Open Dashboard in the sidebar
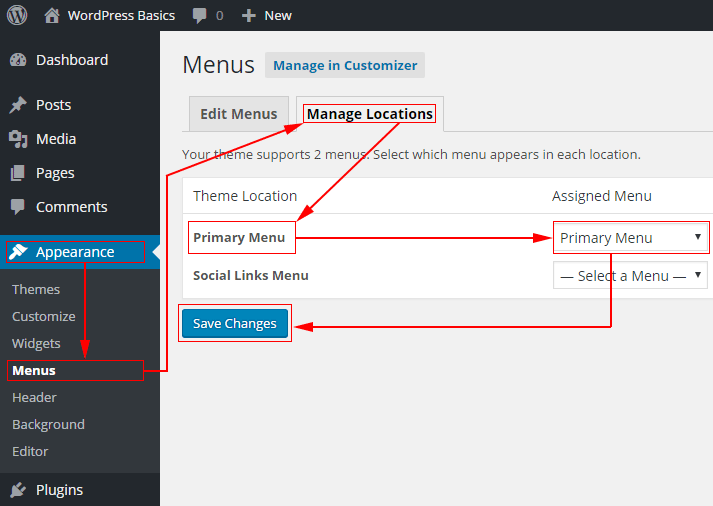713x506 pixels. coord(72,60)
